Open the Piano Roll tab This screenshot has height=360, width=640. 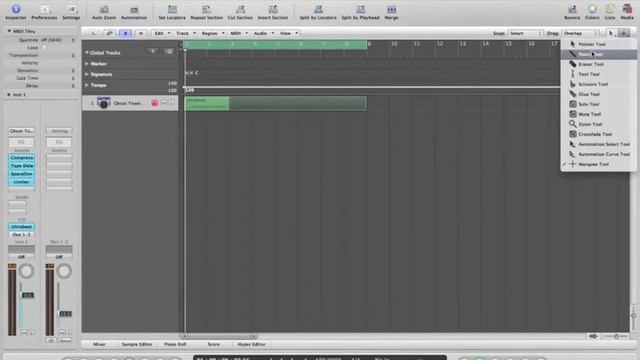175,344
